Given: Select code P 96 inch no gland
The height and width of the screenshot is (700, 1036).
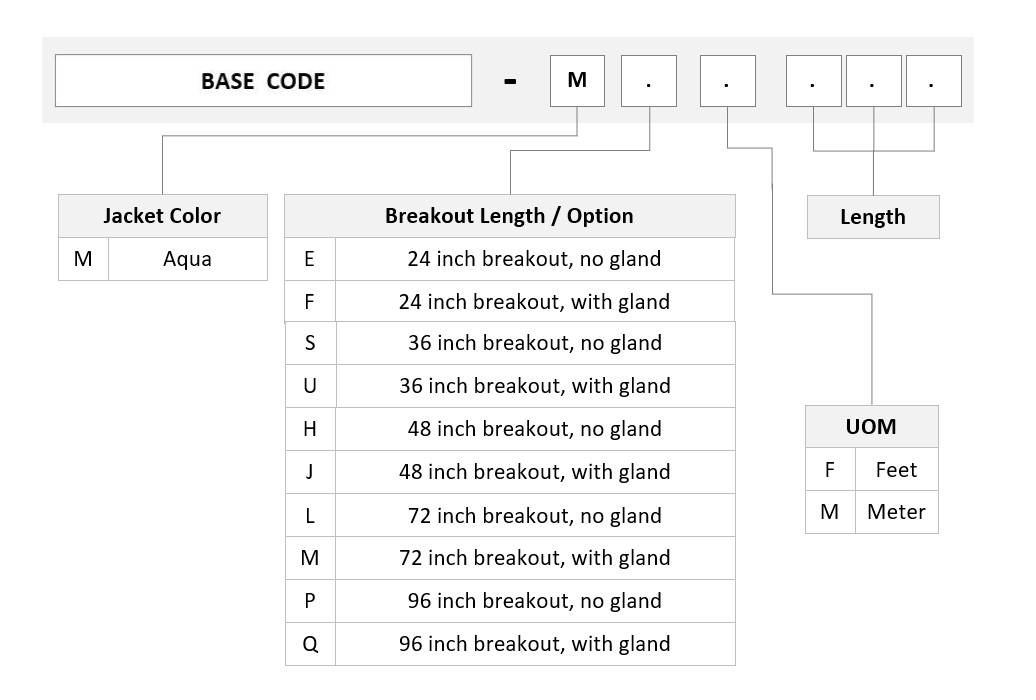Looking at the screenshot, I should click(510, 601).
